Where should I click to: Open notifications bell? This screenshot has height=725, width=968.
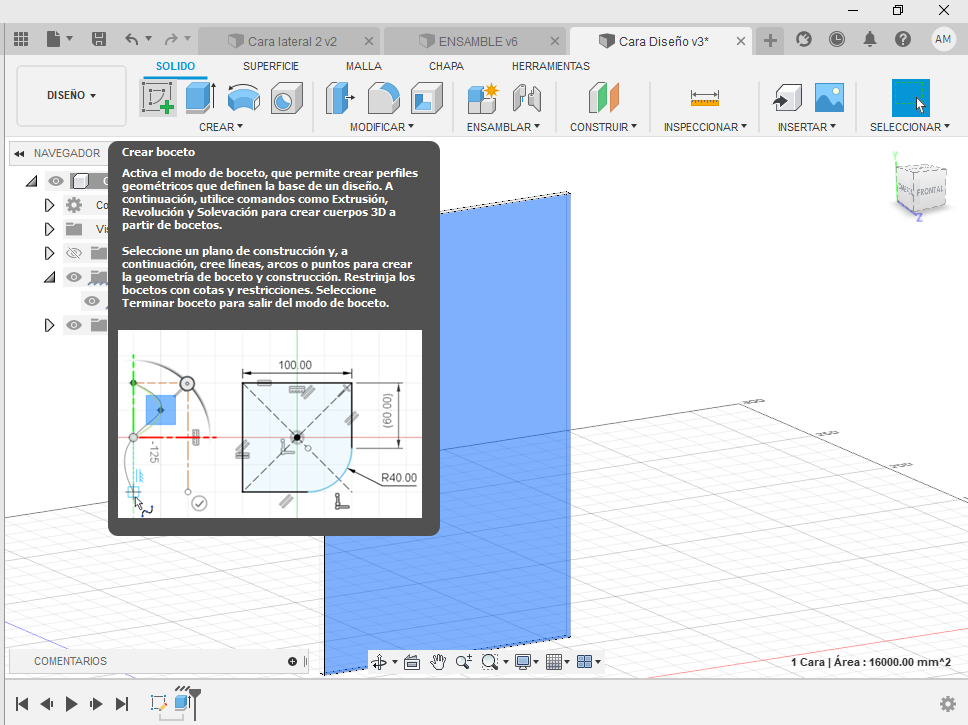coord(870,40)
